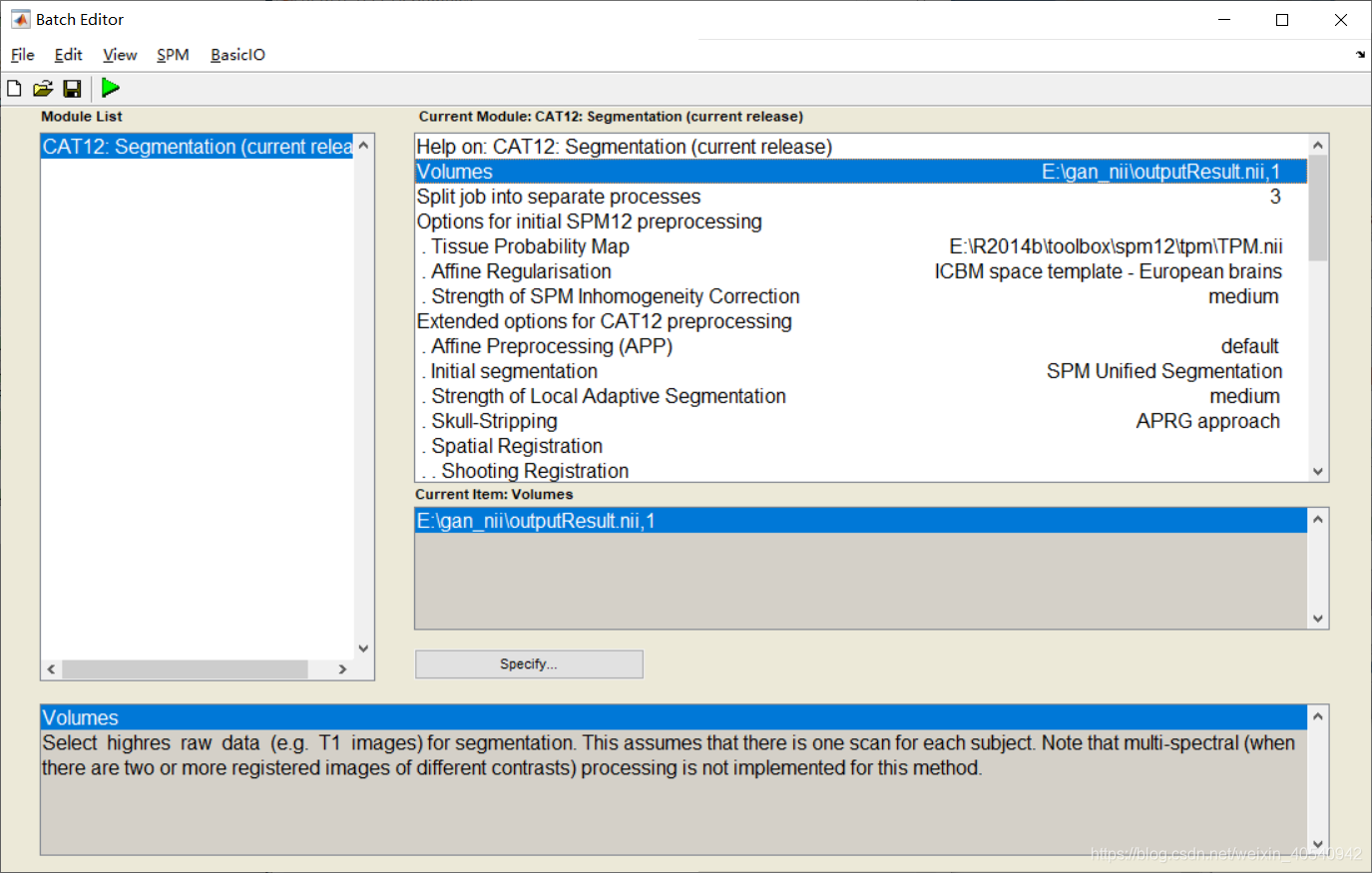
Task: Select Shooting Registration row
Action: pyautogui.click(x=861, y=471)
